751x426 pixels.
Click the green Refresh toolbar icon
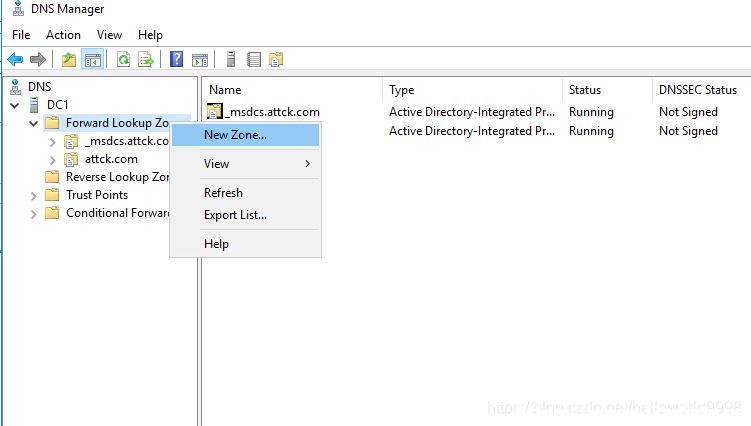[x=124, y=59]
